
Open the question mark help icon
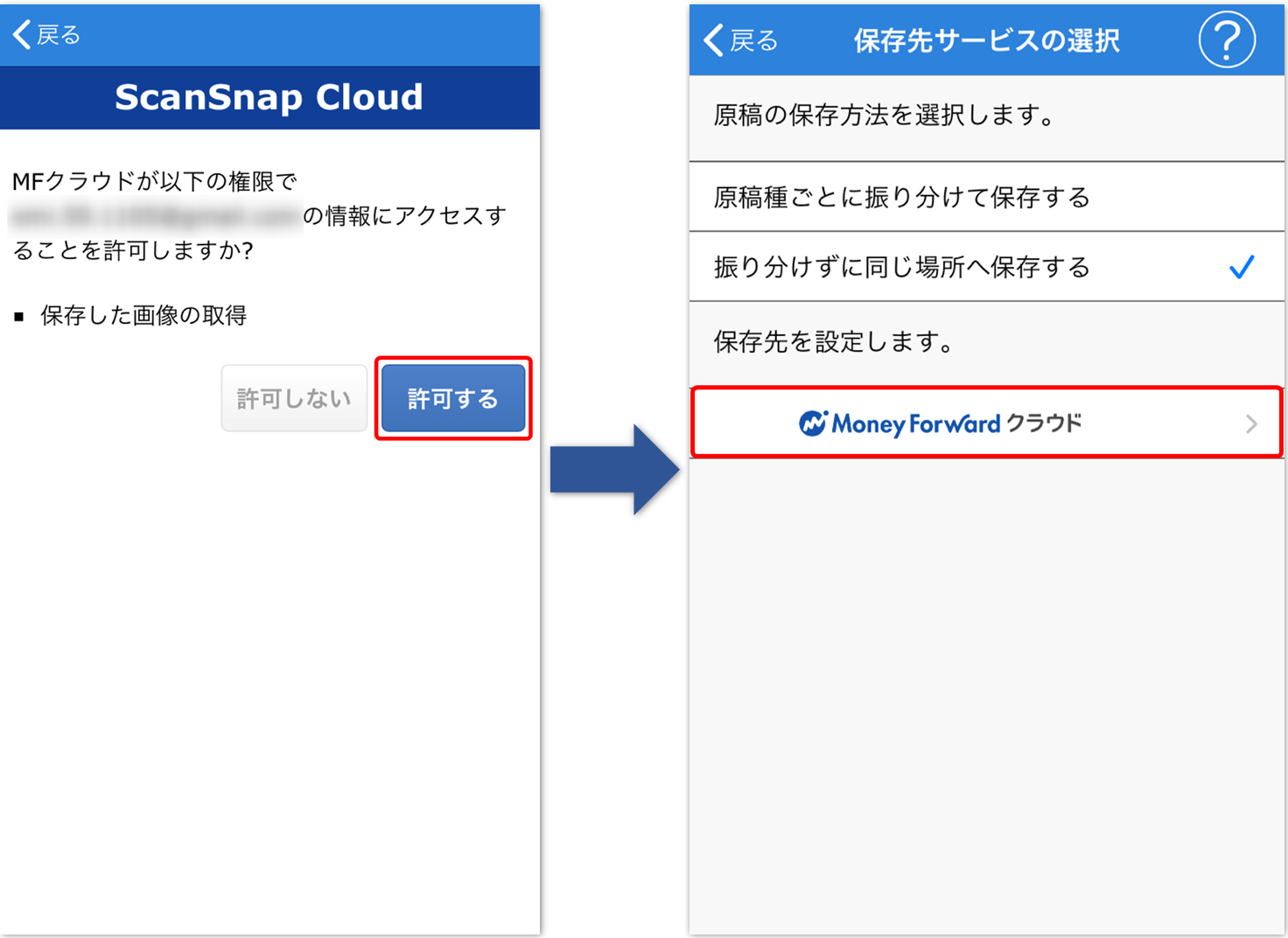click(1227, 40)
